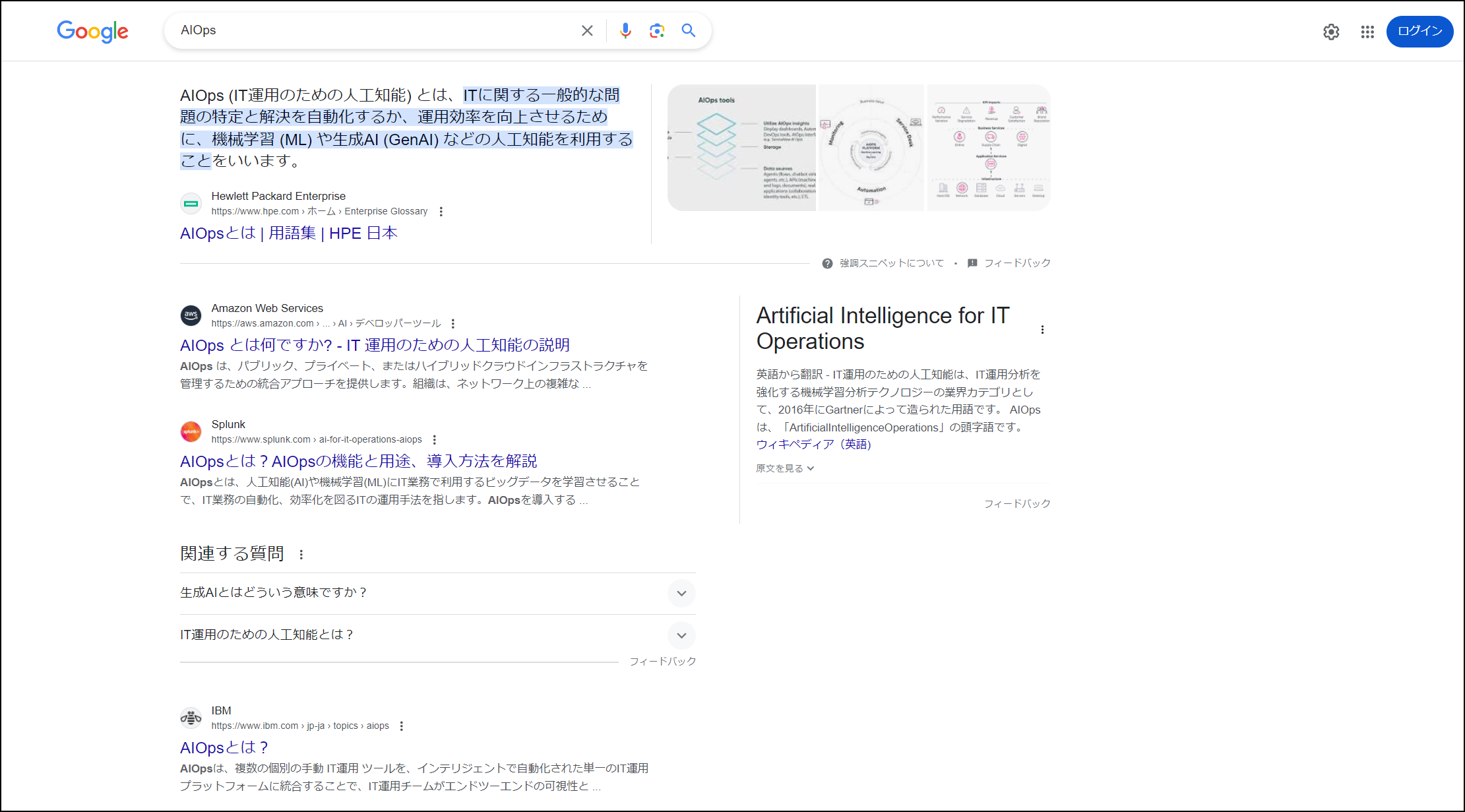The height and width of the screenshot is (812, 1465).
Task: Click the AIOps tools image thumbnail
Action: point(741,147)
